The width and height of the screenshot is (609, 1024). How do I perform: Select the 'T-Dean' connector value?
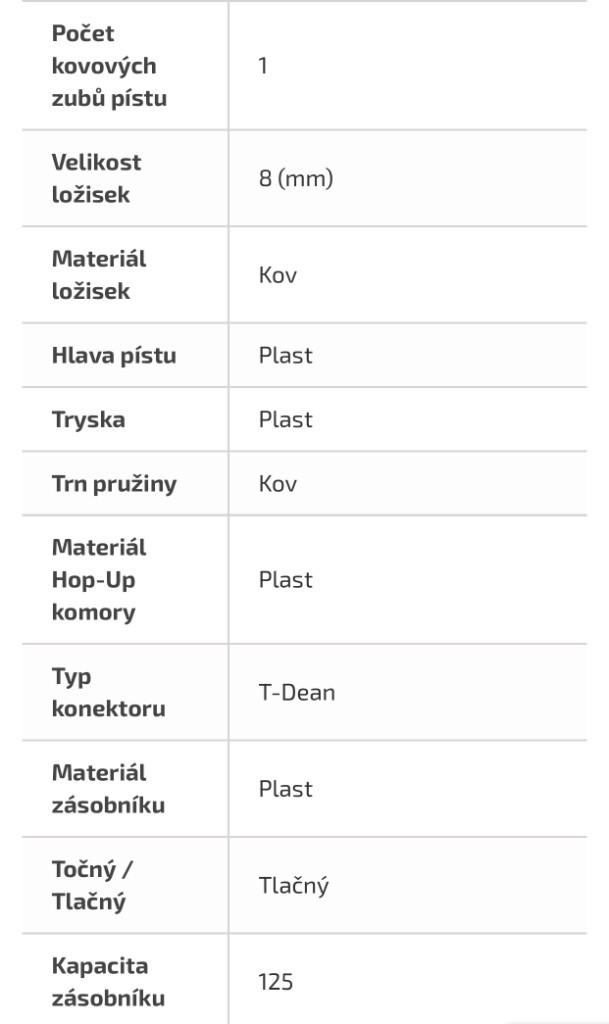(297, 693)
